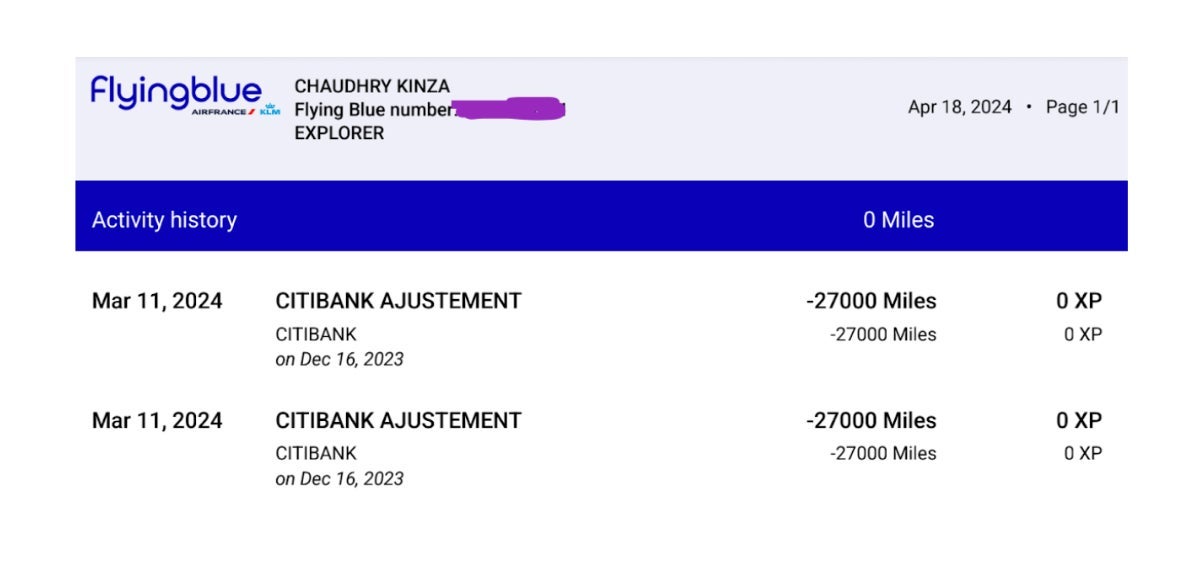Image resolution: width=1186 pixels, height=562 pixels.
Task: Click the Air France logo
Action: pos(223,112)
